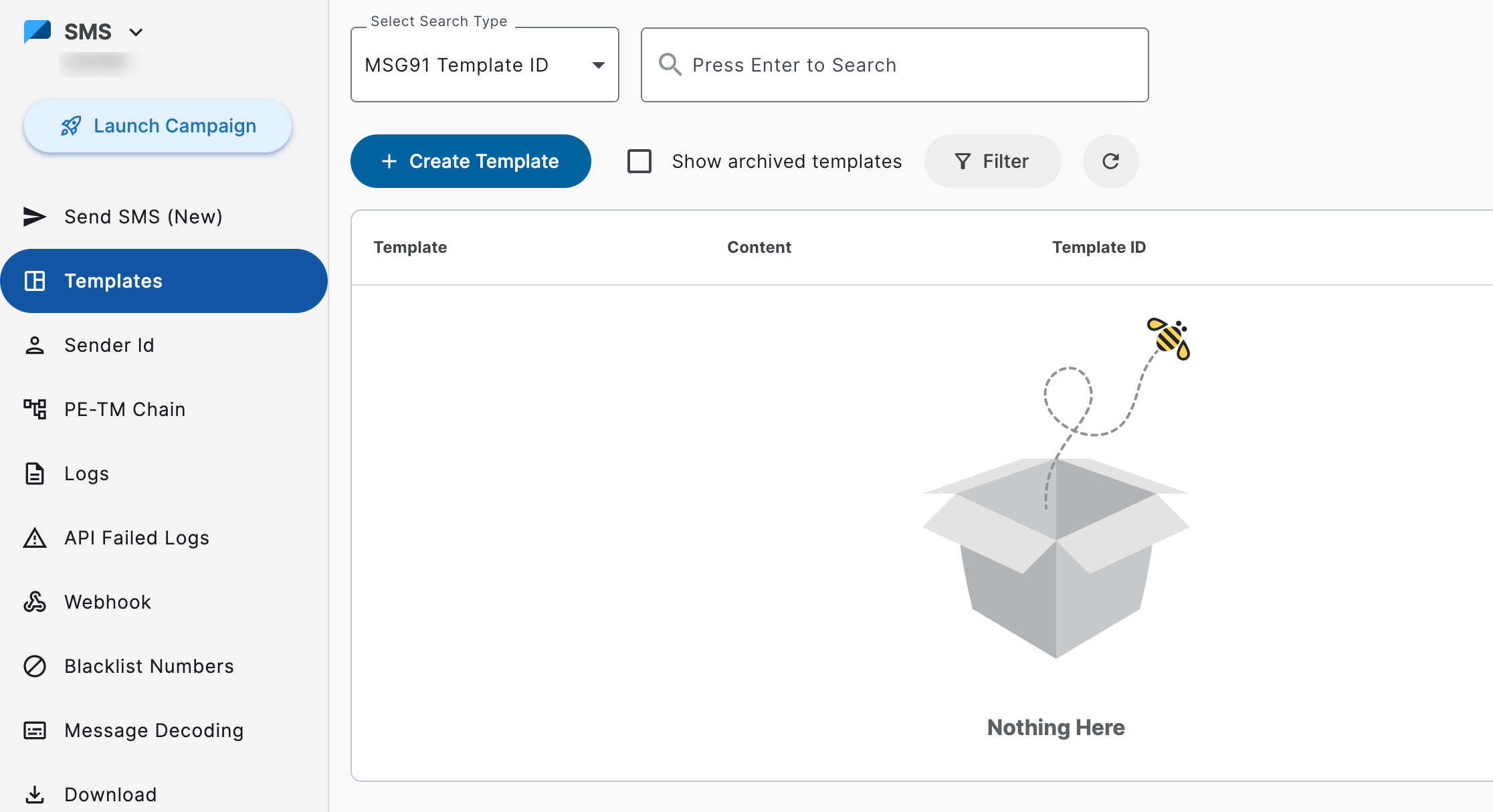Click the Launch Campaign button

(x=158, y=126)
